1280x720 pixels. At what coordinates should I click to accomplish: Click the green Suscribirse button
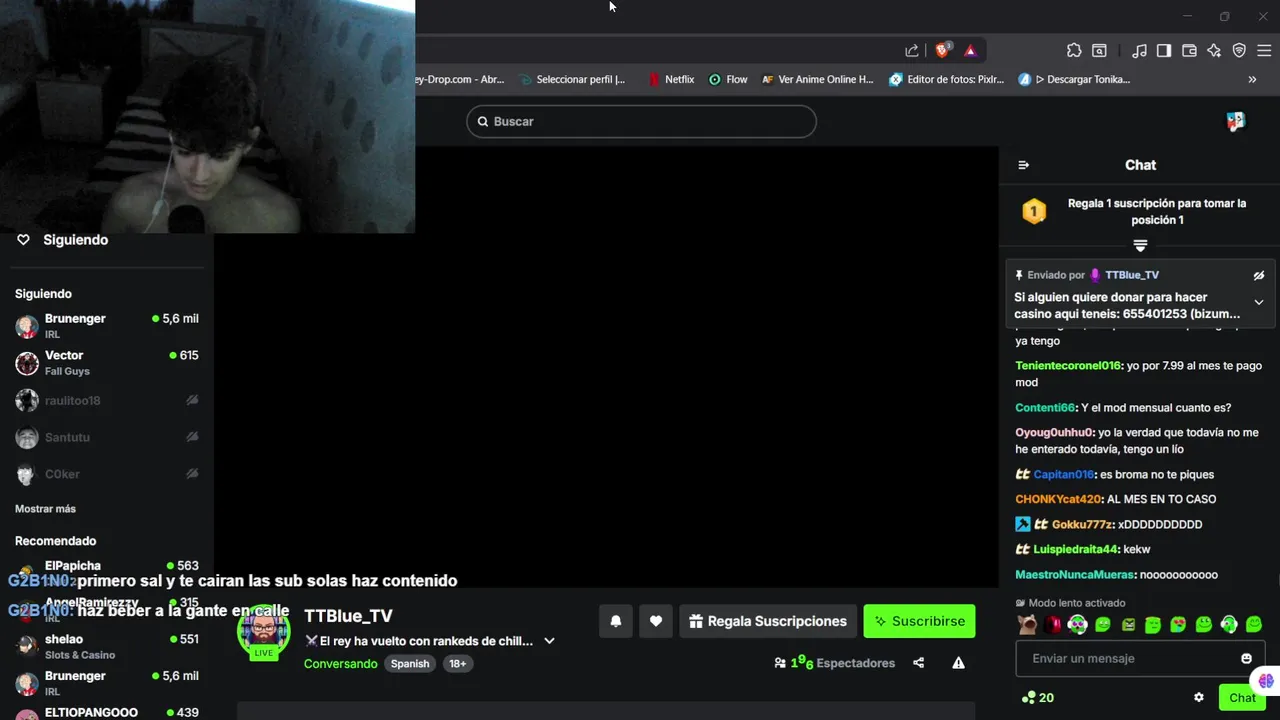pos(920,621)
